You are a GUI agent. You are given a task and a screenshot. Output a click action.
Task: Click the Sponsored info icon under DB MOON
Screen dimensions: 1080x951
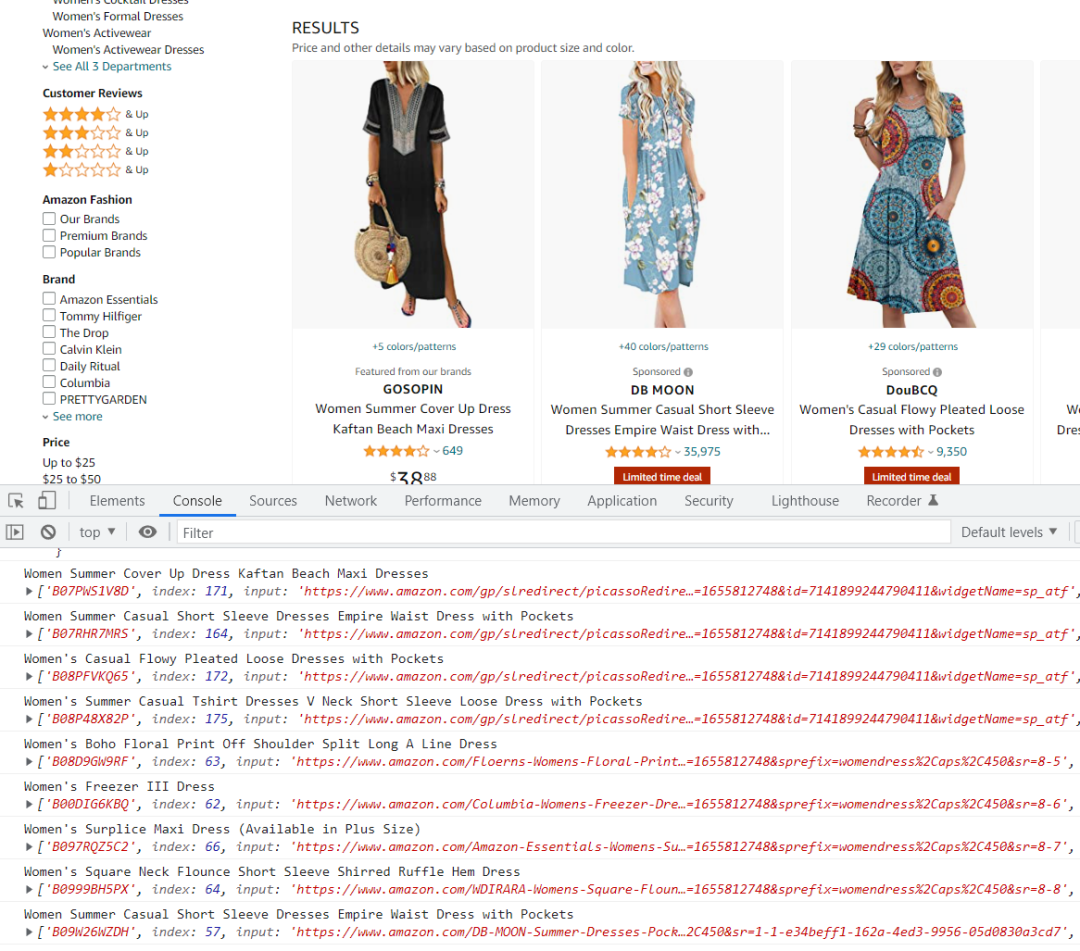[x=688, y=372]
